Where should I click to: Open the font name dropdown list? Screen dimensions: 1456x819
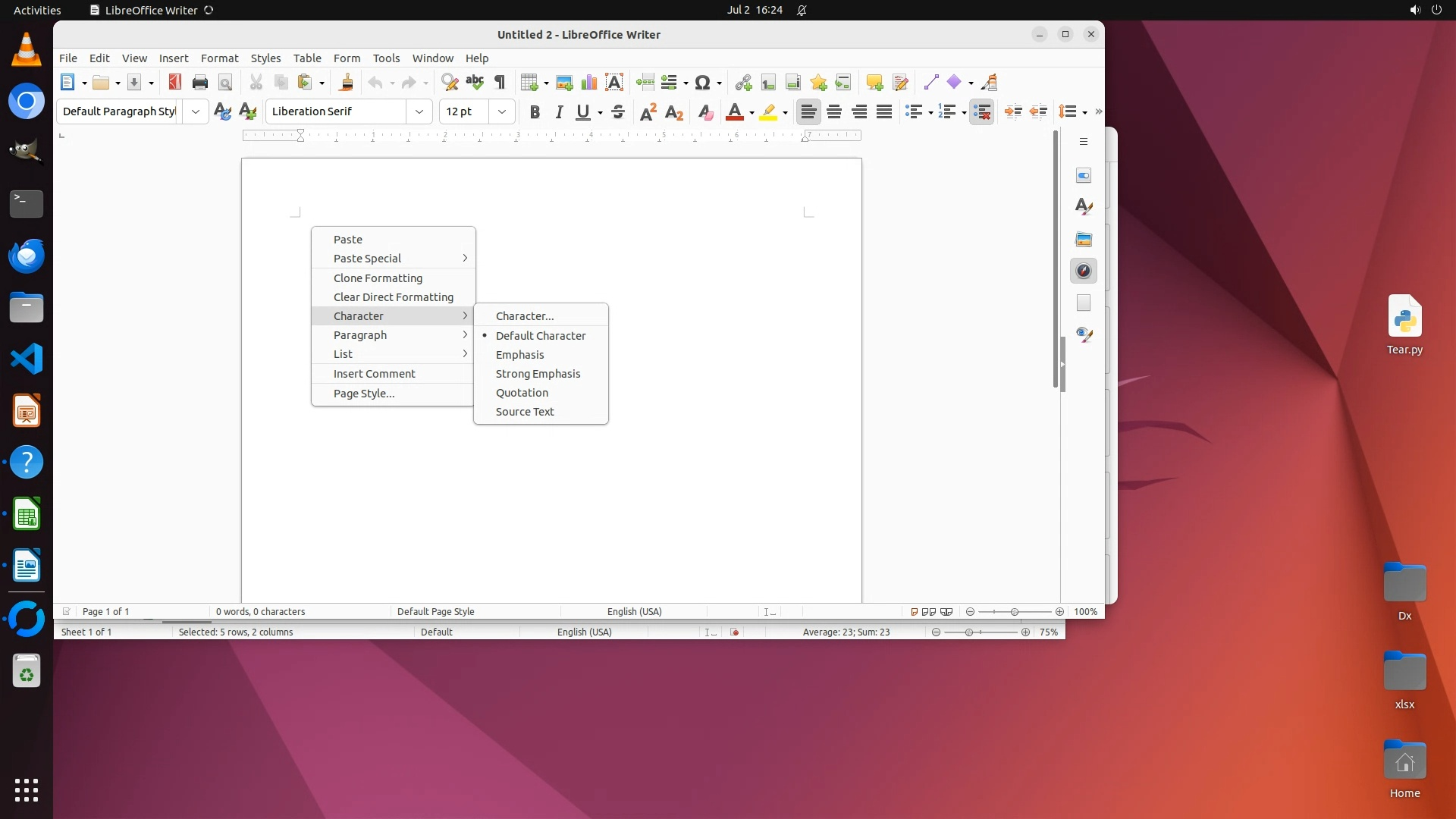419,111
